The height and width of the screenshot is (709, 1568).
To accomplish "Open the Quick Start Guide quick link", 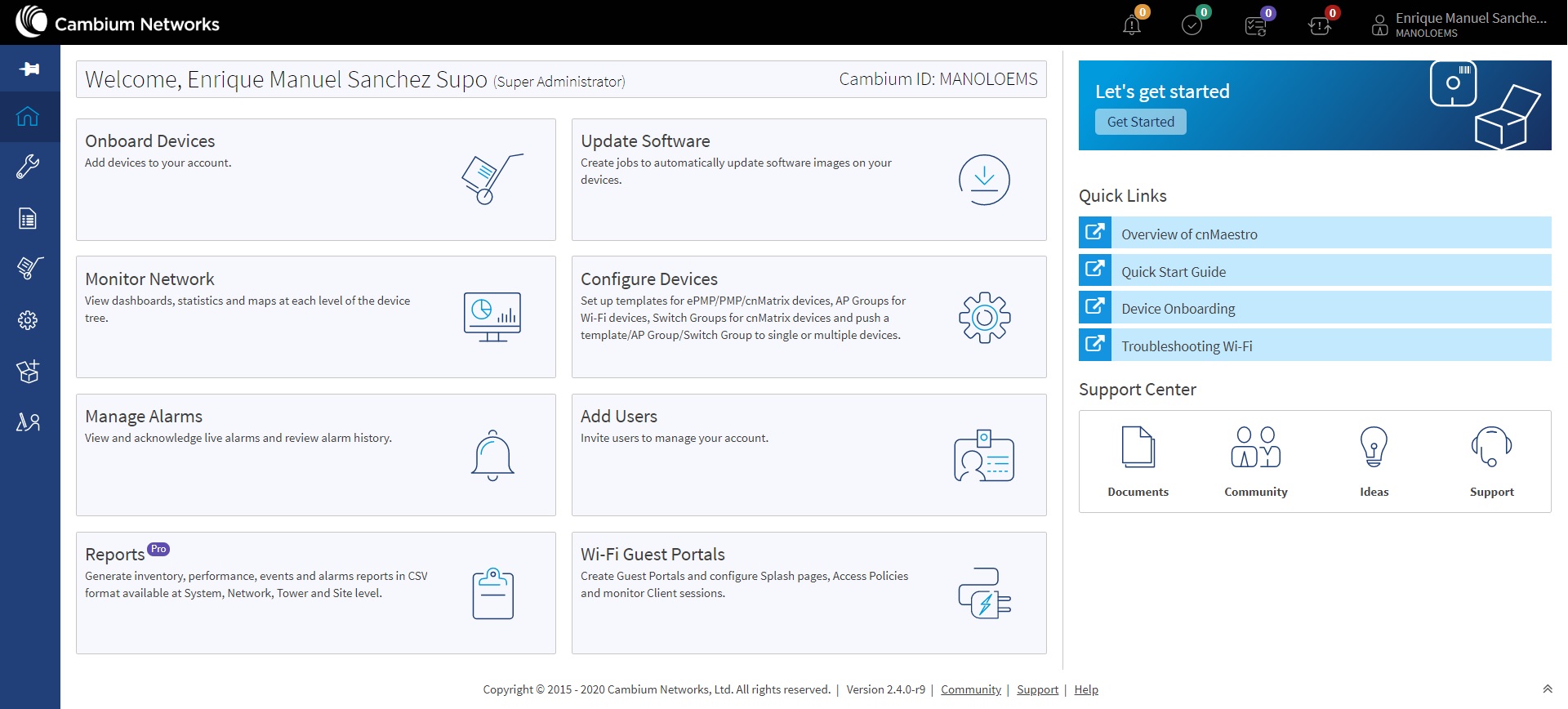I will (x=1315, y=270).
